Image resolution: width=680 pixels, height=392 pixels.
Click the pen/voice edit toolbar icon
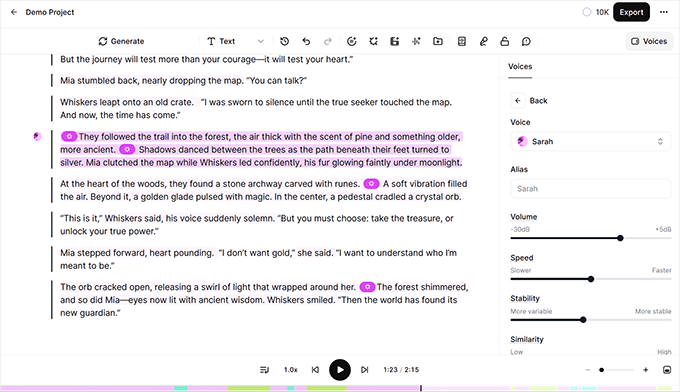tap(484, 41)
